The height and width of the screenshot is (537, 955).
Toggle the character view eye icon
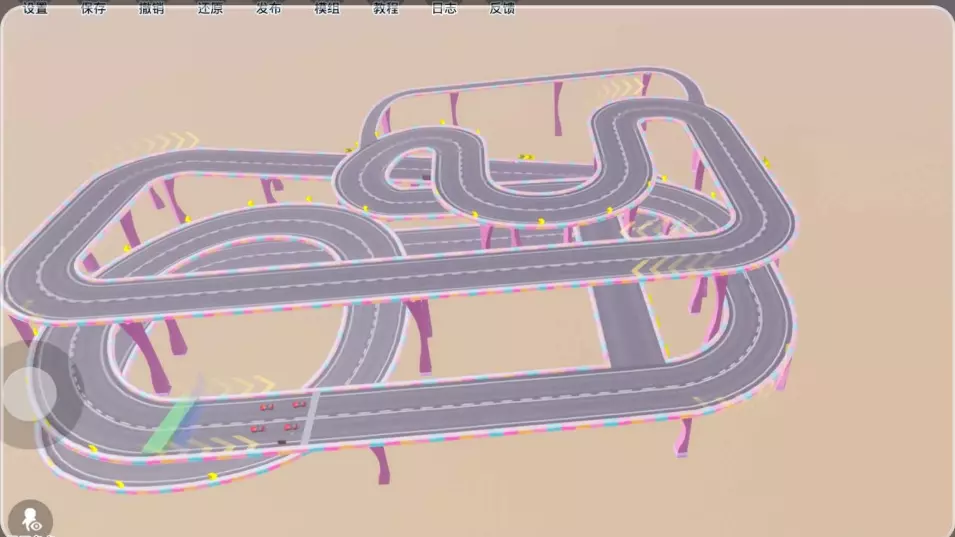point(29,520)
